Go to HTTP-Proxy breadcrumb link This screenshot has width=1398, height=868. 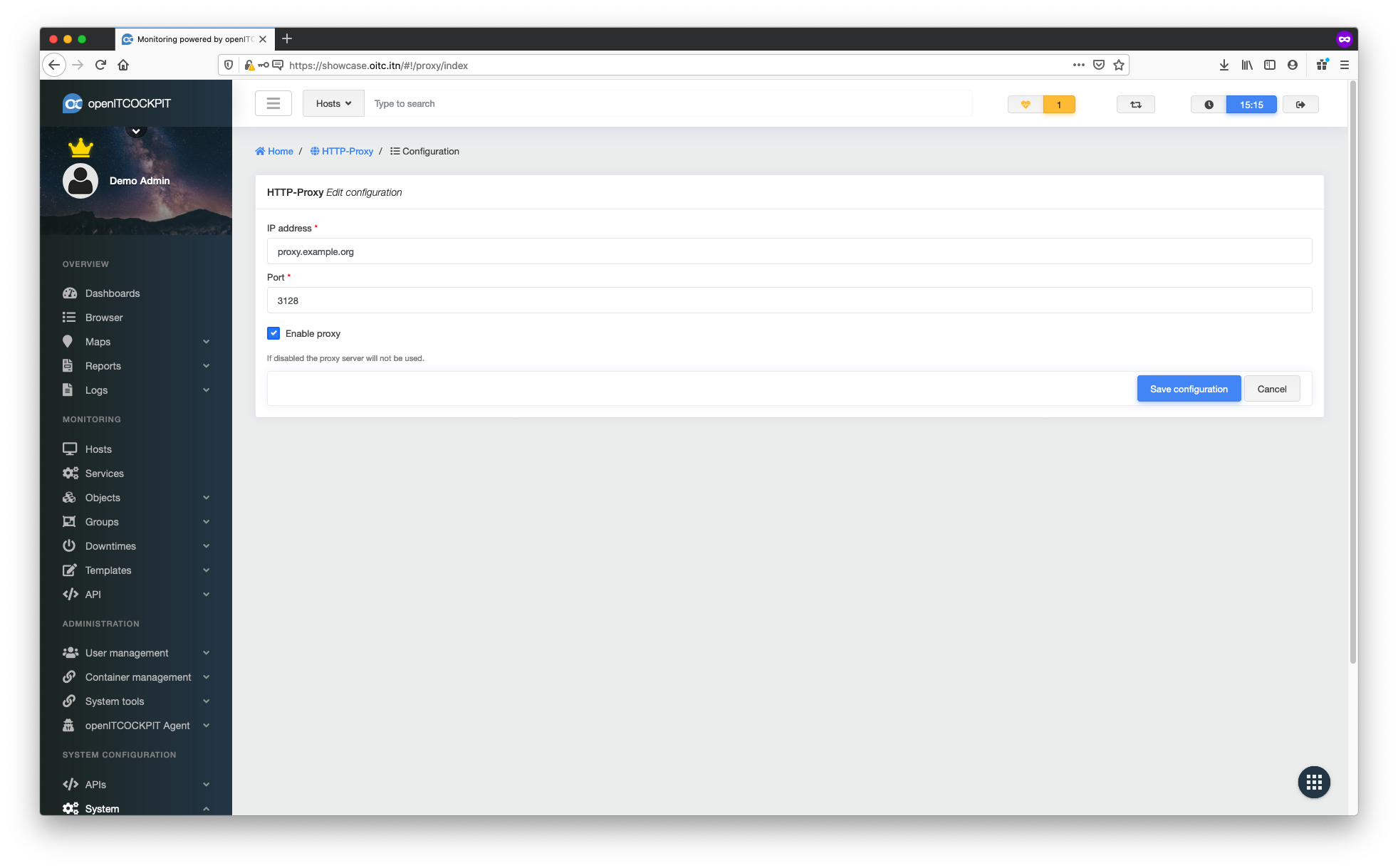tap(342, 152)
